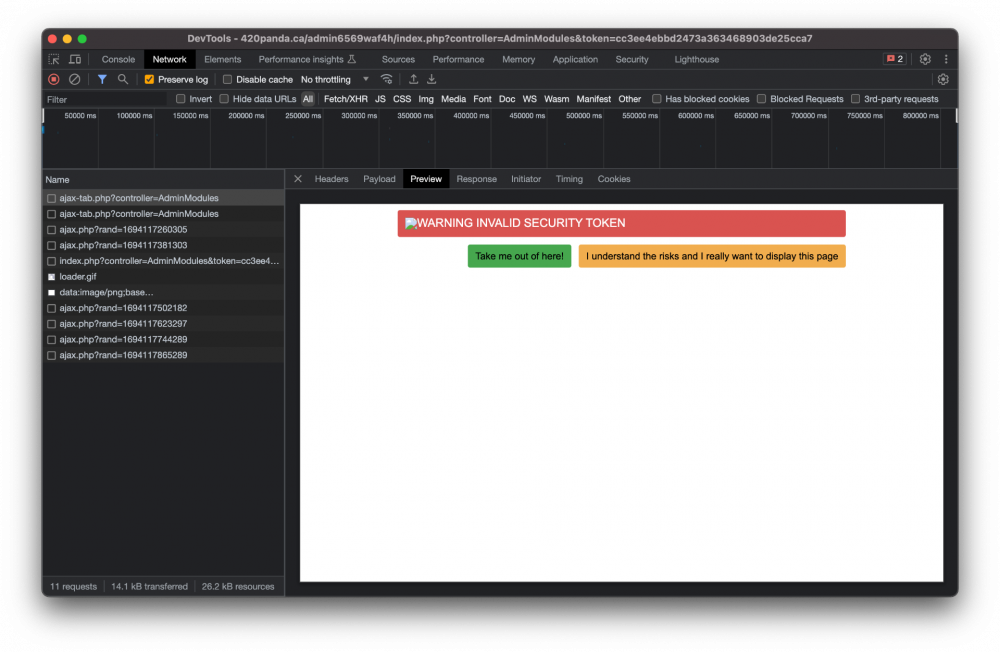Switch to the Console tab
The height and width of the screenshot is (652, 1000).
point(118,59)
